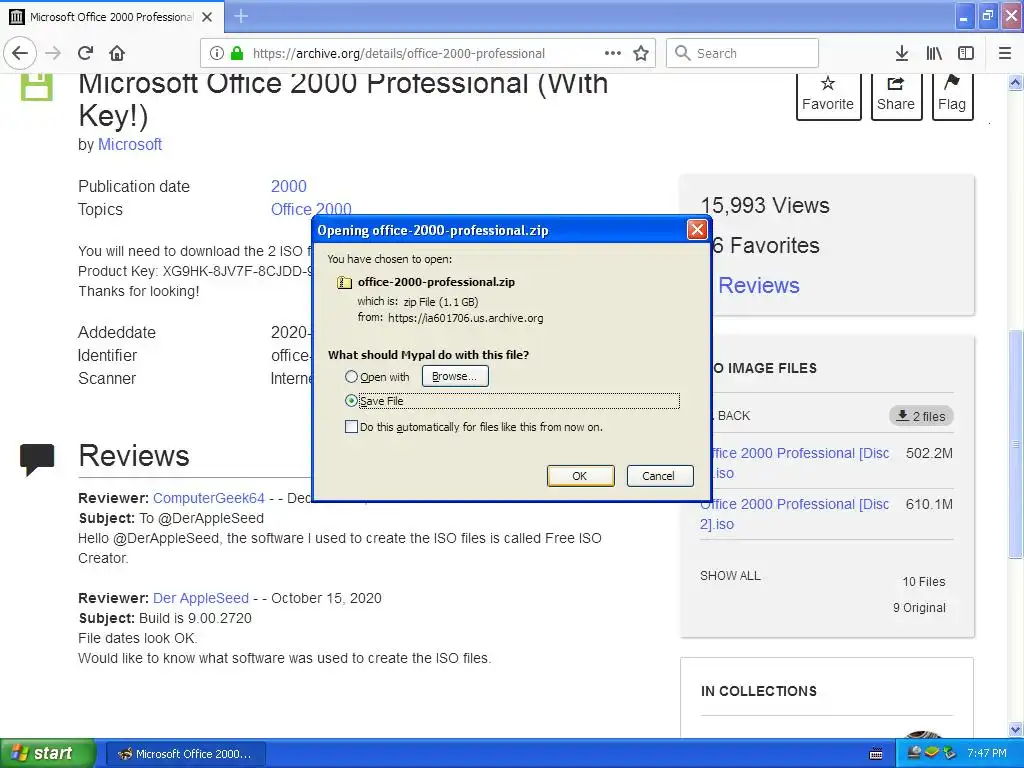Click the Favorite star button

coord(827,95)
